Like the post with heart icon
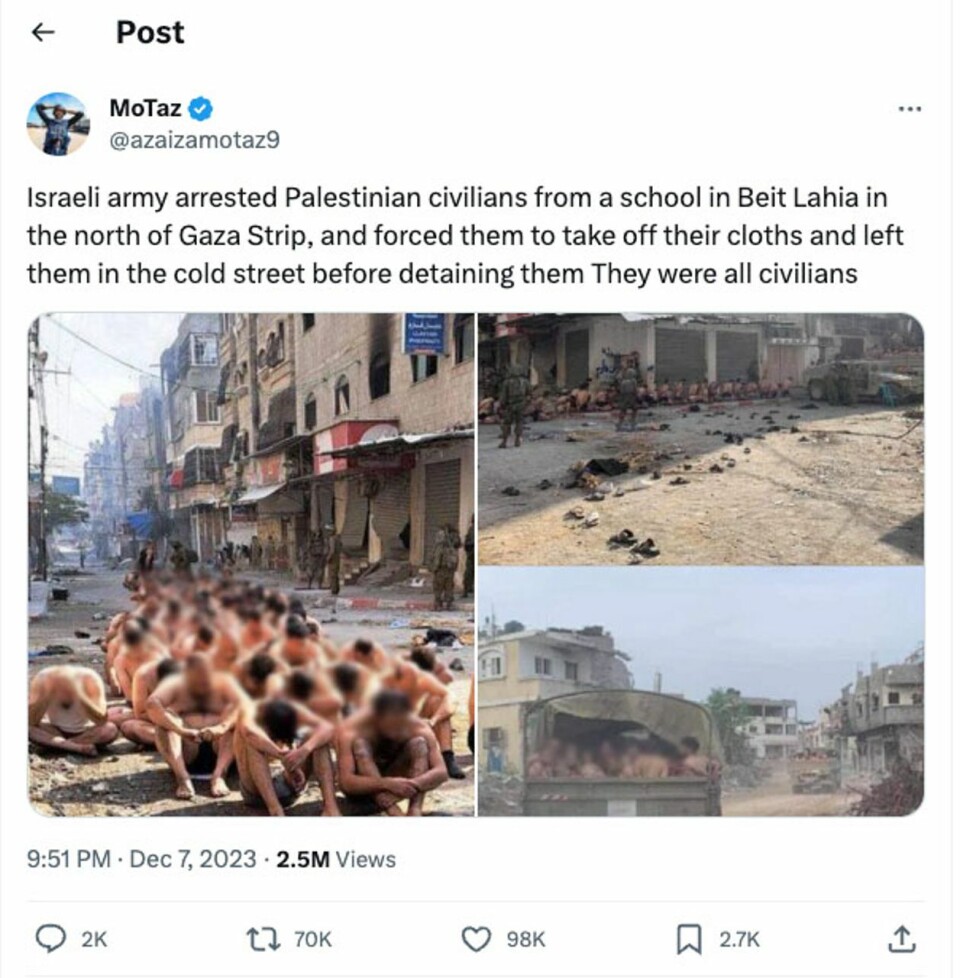960x978 pixels. (x=476, y=939)
